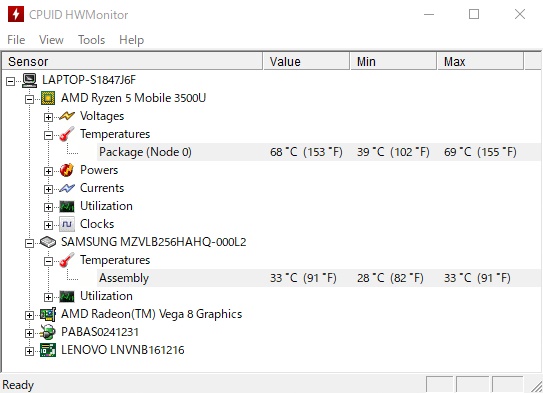This screenshot has height=393, width=543.
Task: Click the LENOVO motherboard icon
Action: click(x=48, y=350)
